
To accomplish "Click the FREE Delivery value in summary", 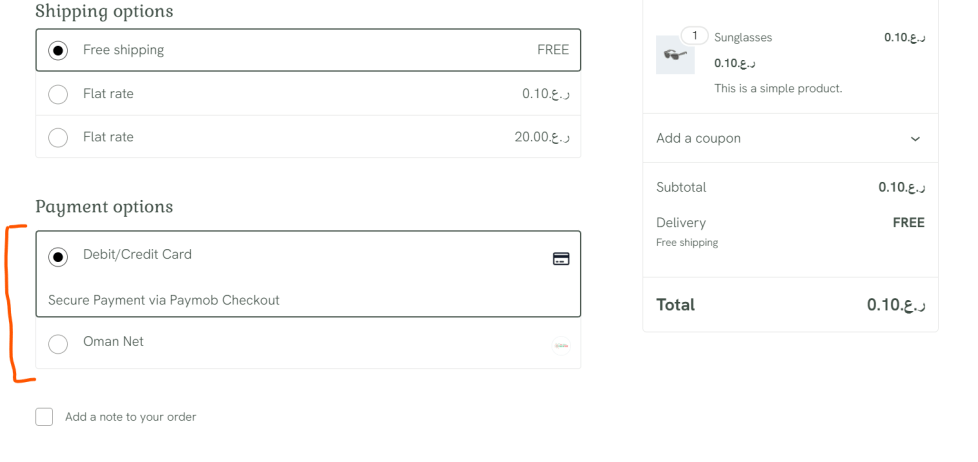I will point(908,223).
